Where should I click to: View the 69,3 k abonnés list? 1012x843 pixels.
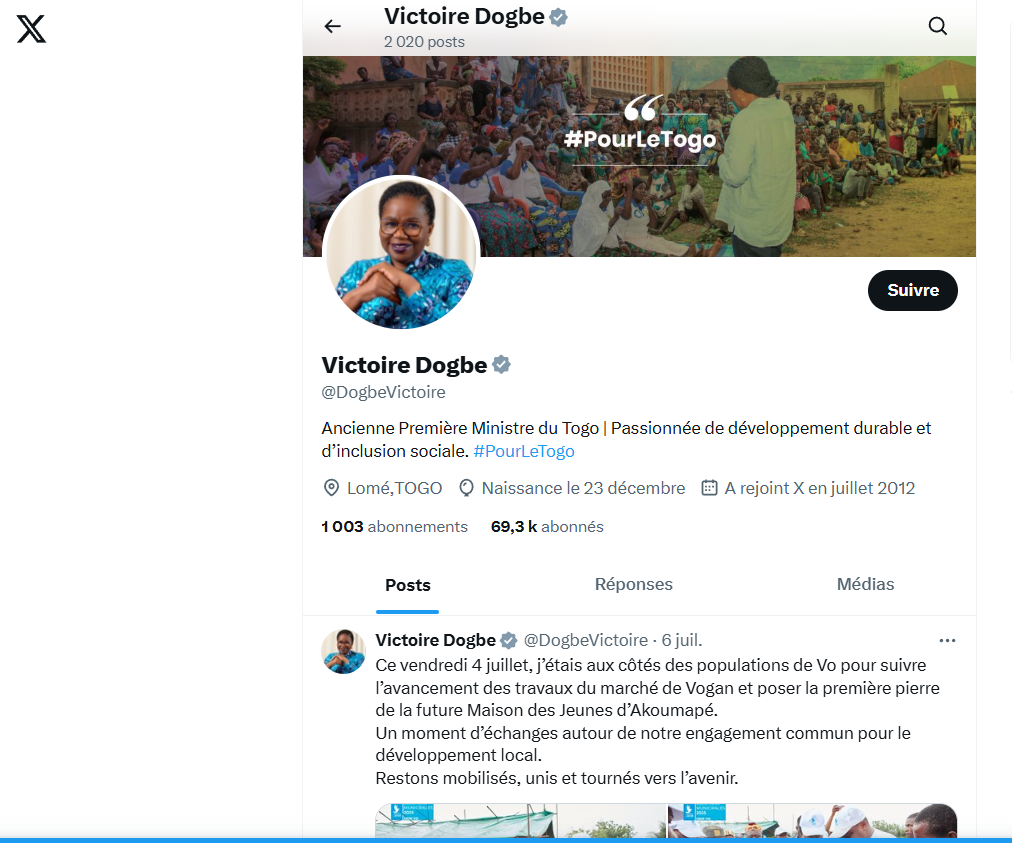[547, 527]
